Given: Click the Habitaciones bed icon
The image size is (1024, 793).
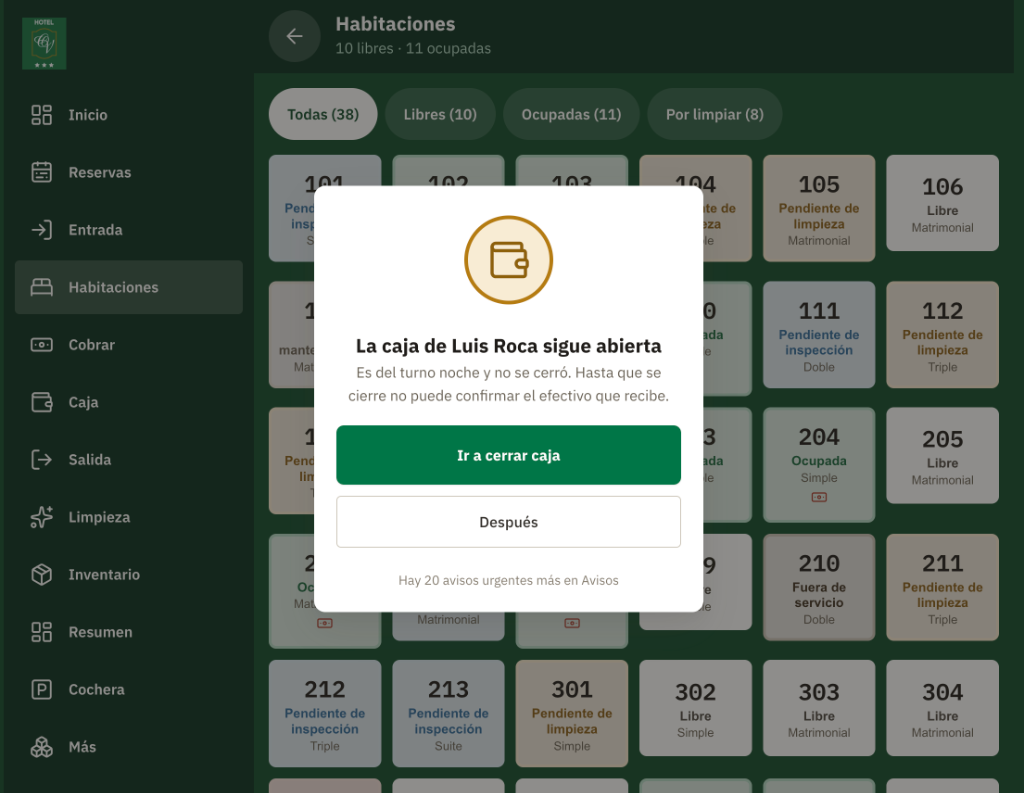Looking at the screenshot, I should click(x=42, y=287).
